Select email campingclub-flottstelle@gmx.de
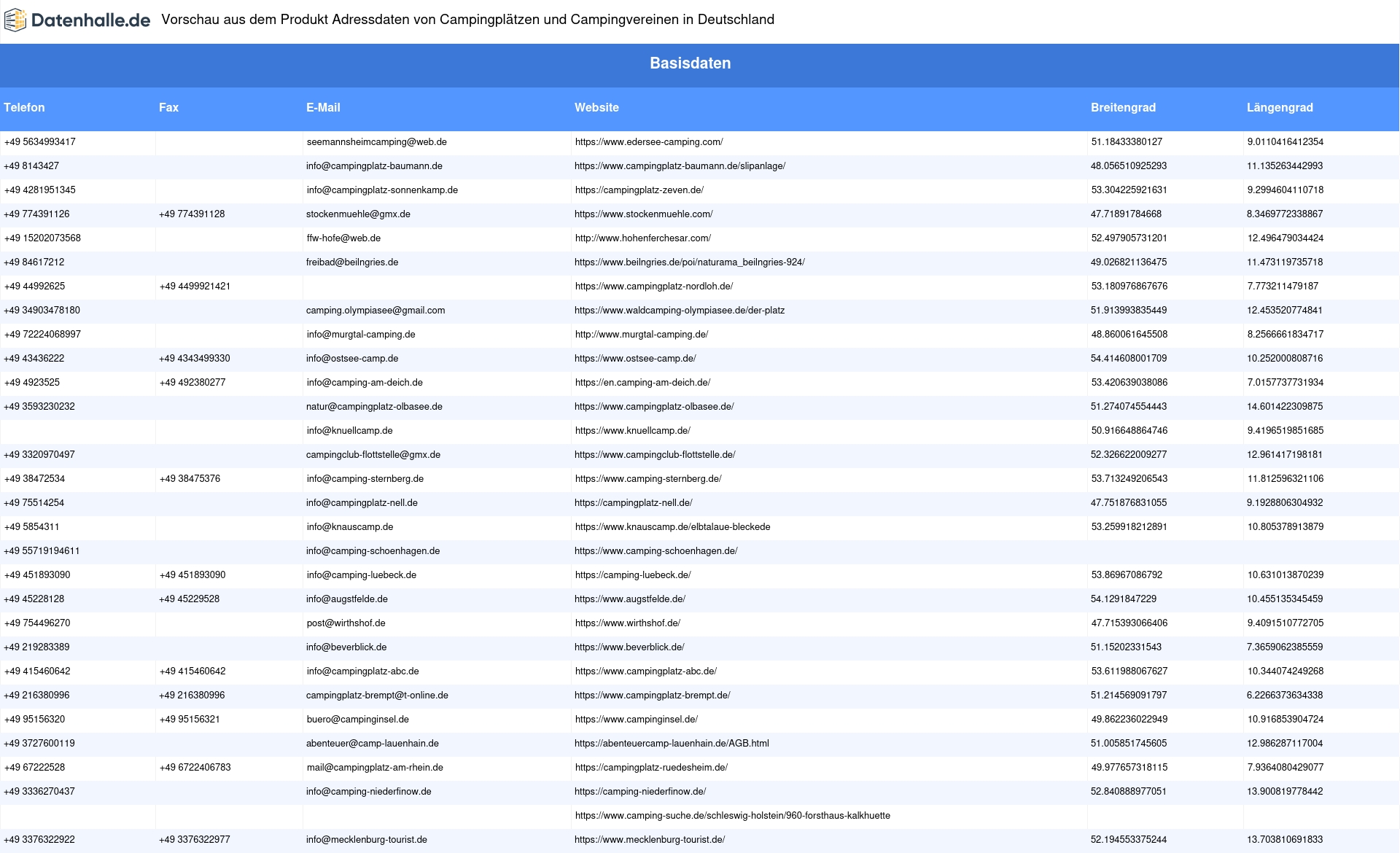The height and width of the screenshot is (853, 1400). tap(373, 455)
